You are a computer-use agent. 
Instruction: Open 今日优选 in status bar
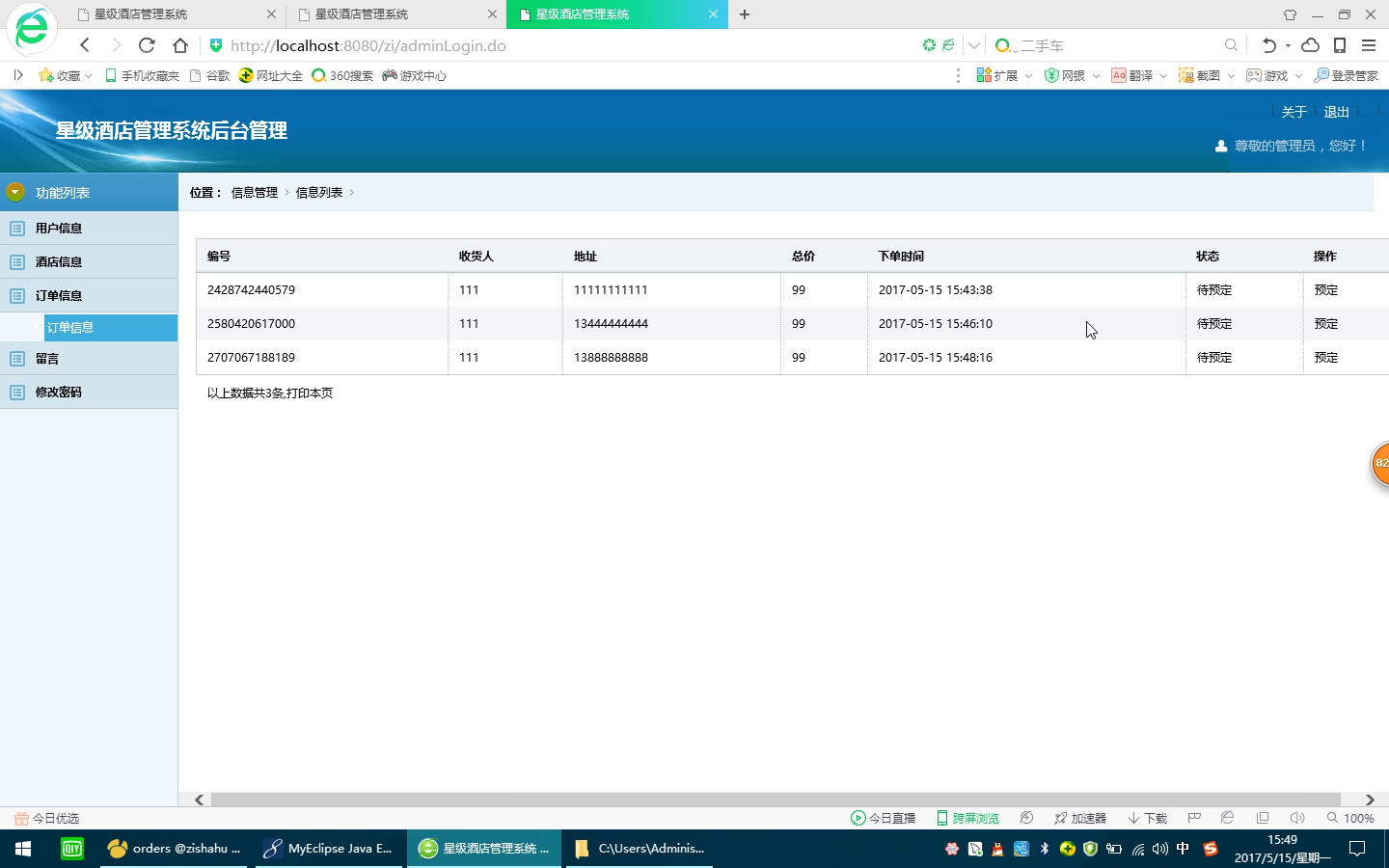(x=46, y=818)
